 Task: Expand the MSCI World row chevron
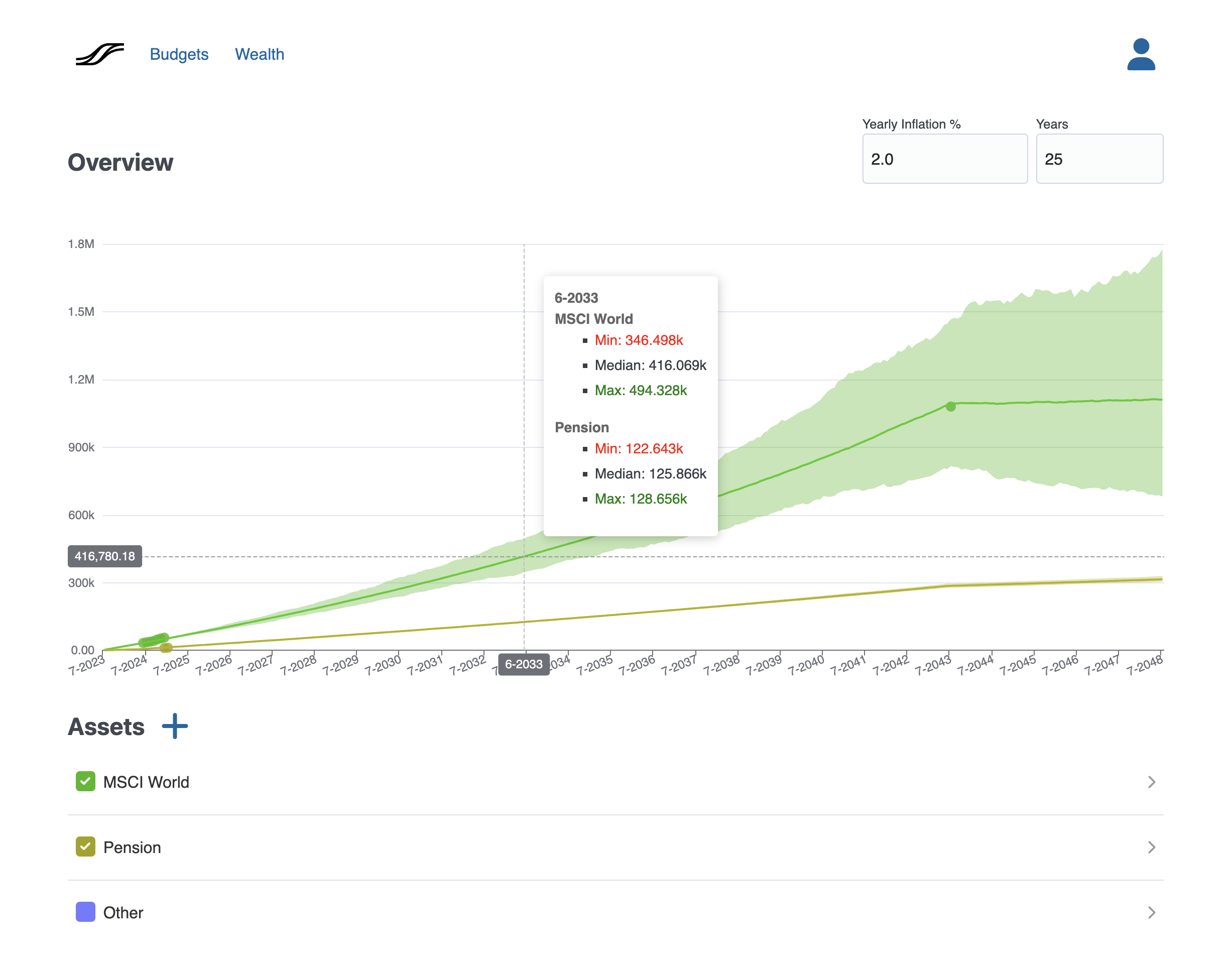1152,782
